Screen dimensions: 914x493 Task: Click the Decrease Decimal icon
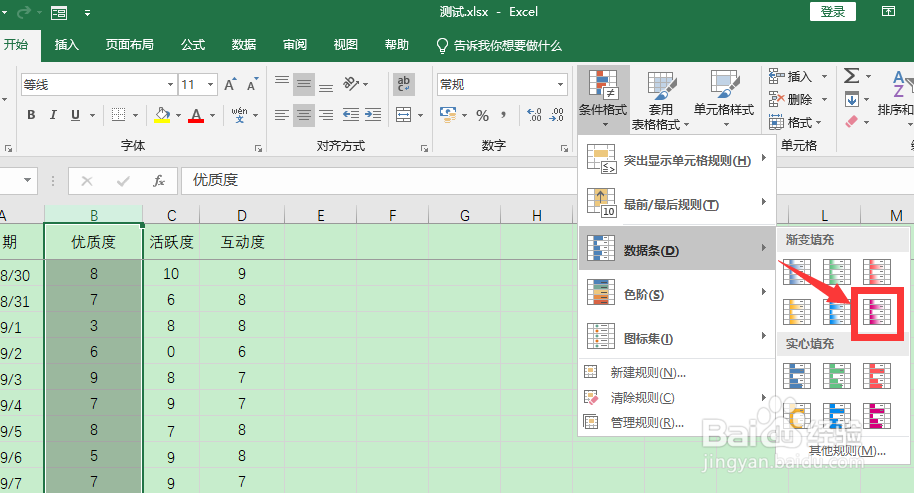tap(557, 115)
